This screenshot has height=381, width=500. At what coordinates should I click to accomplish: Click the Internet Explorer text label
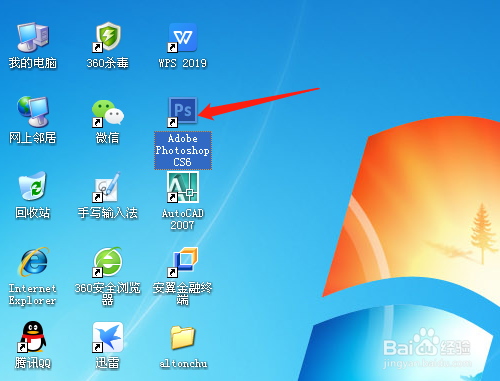click(x=32, y=294)
